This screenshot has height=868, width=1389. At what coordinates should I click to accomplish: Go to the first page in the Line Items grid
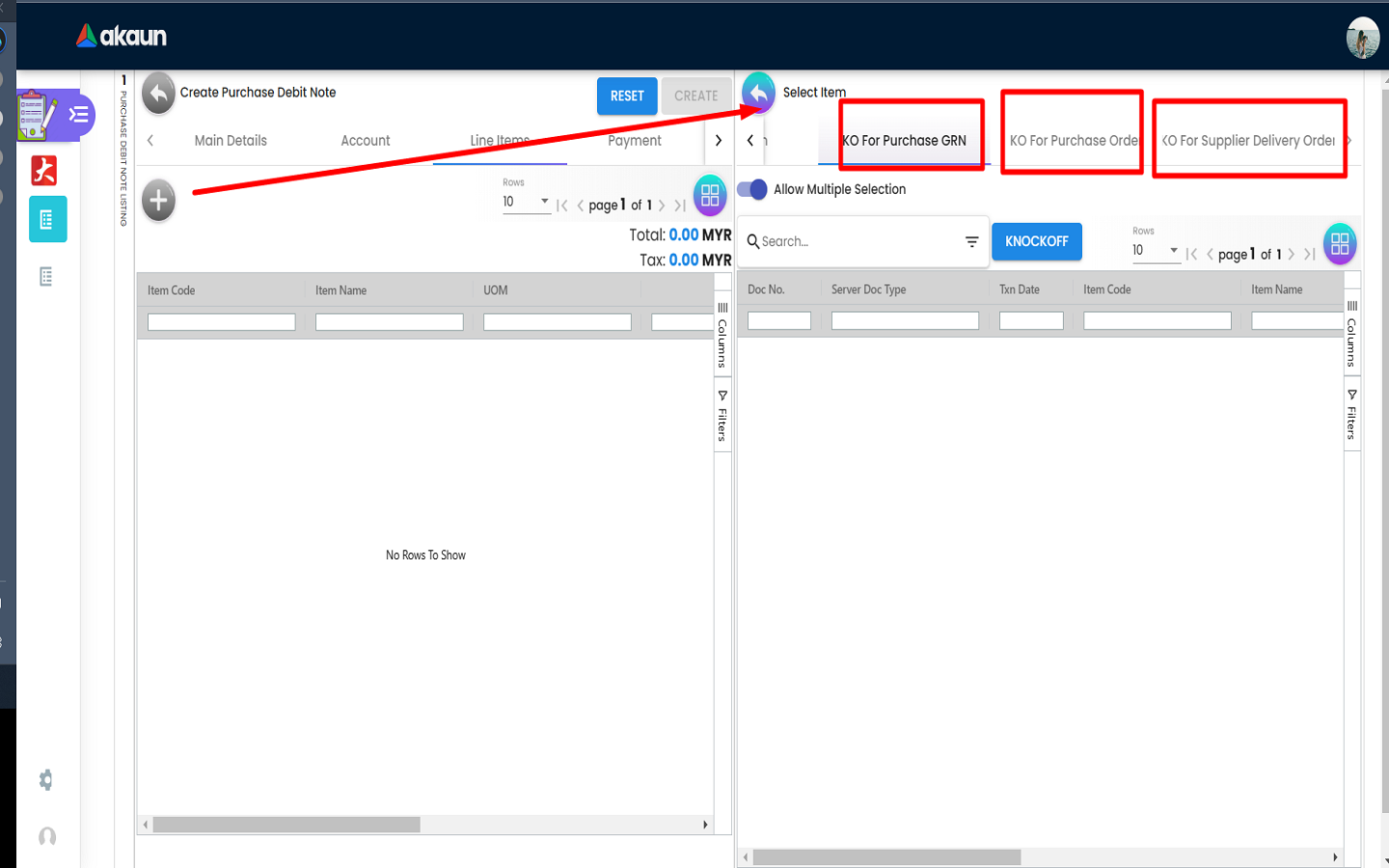tap(561, 205)
